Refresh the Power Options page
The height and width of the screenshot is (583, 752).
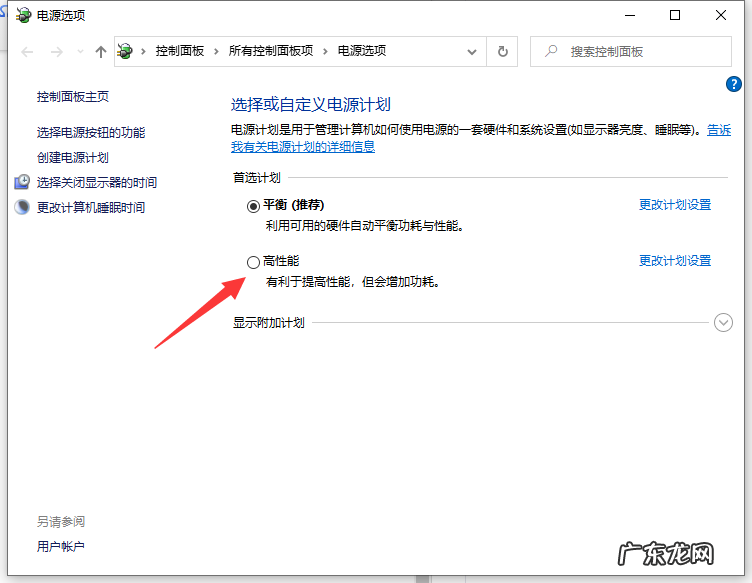click(x=502, y=51)
